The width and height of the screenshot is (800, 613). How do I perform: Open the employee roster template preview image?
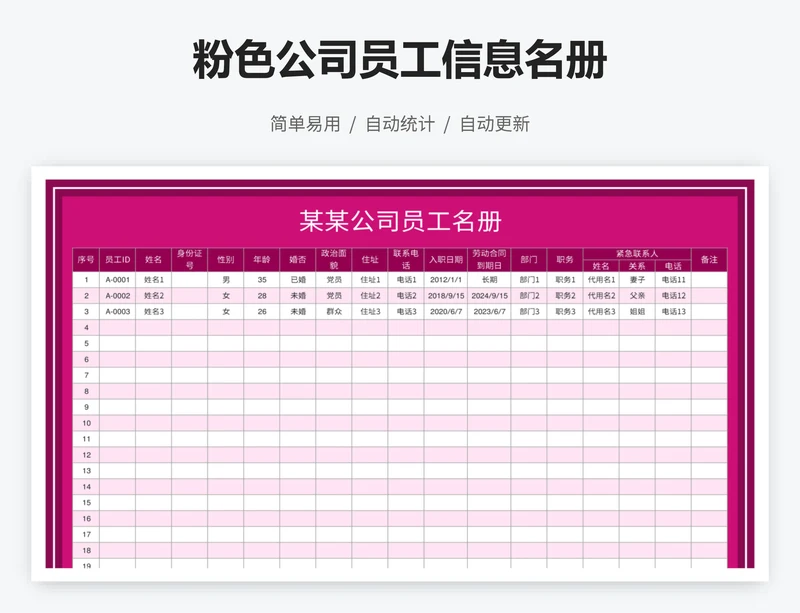point(400,374)
